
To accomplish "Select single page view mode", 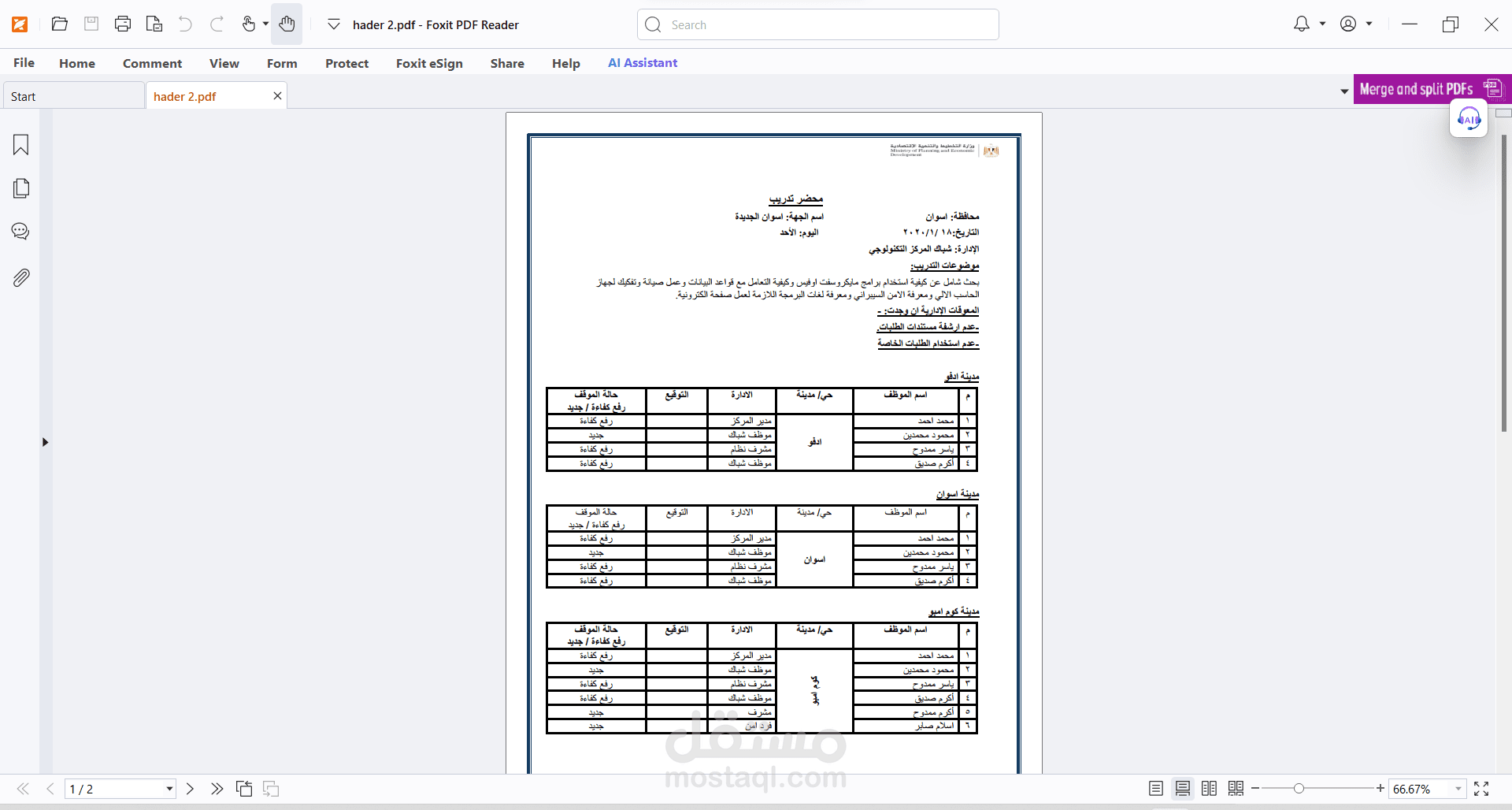I will coord(1156,789).
